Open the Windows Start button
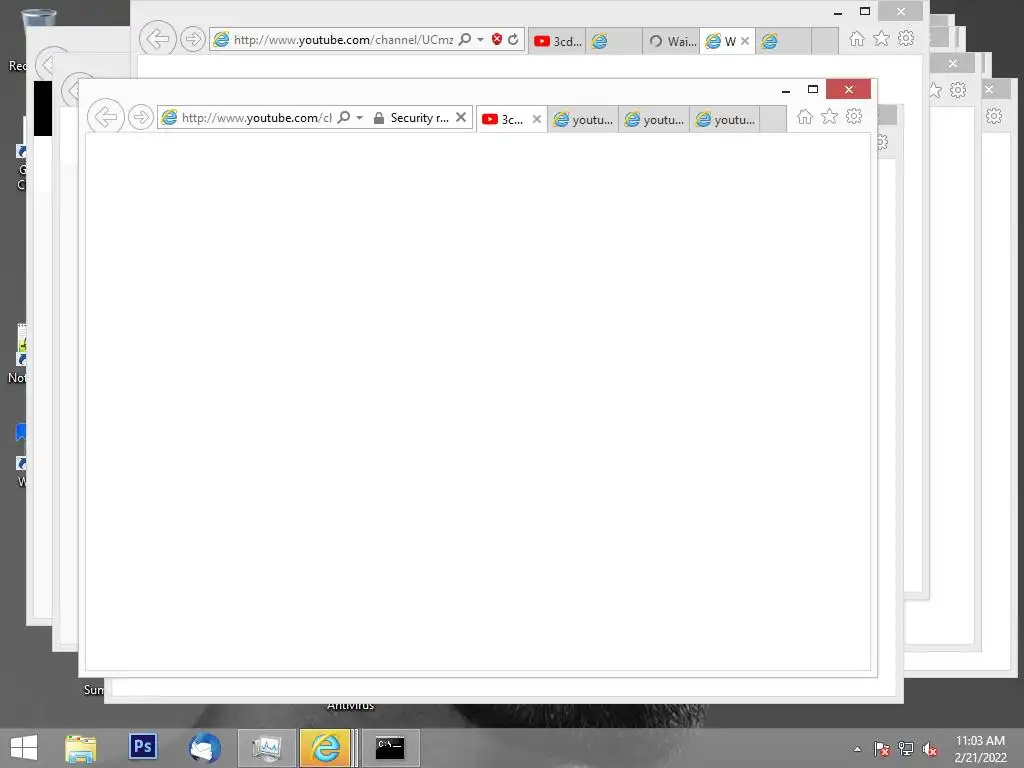The height and width of the screenshot is (768, 1024). 24,748
